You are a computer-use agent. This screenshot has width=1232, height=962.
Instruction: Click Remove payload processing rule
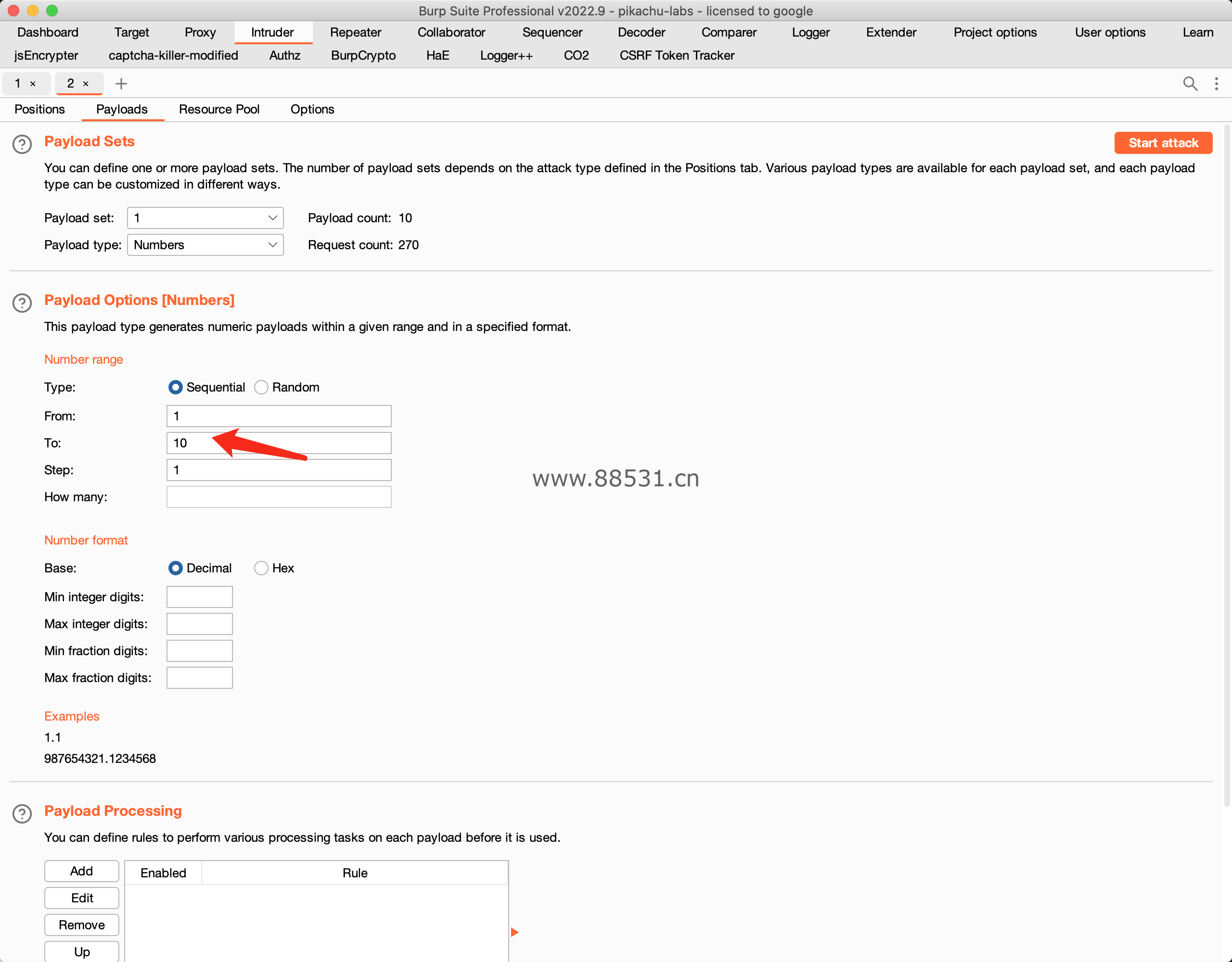[x=82, y=925]
